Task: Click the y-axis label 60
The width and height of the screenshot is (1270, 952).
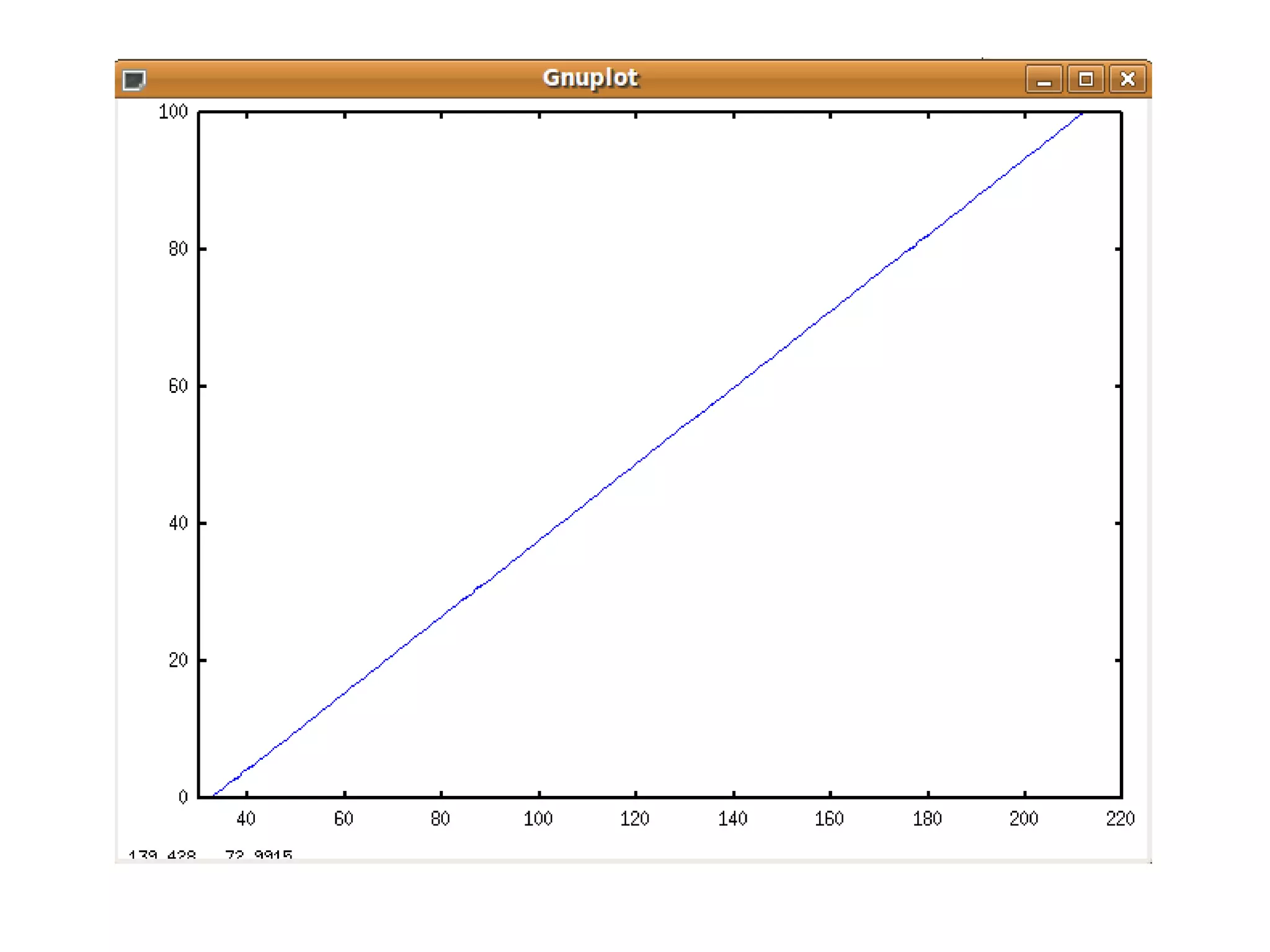Action: pyautogui.click(x=178, y=386)
